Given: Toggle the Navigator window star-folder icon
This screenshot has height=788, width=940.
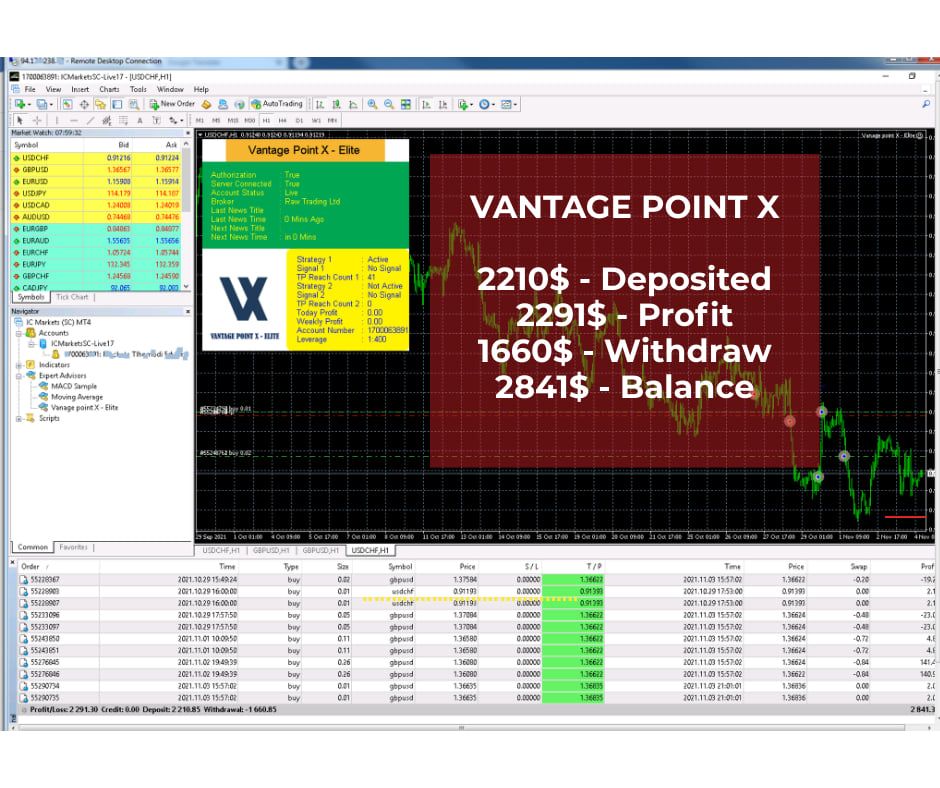Looking at the screenshot, I should [x=100, y=104].
